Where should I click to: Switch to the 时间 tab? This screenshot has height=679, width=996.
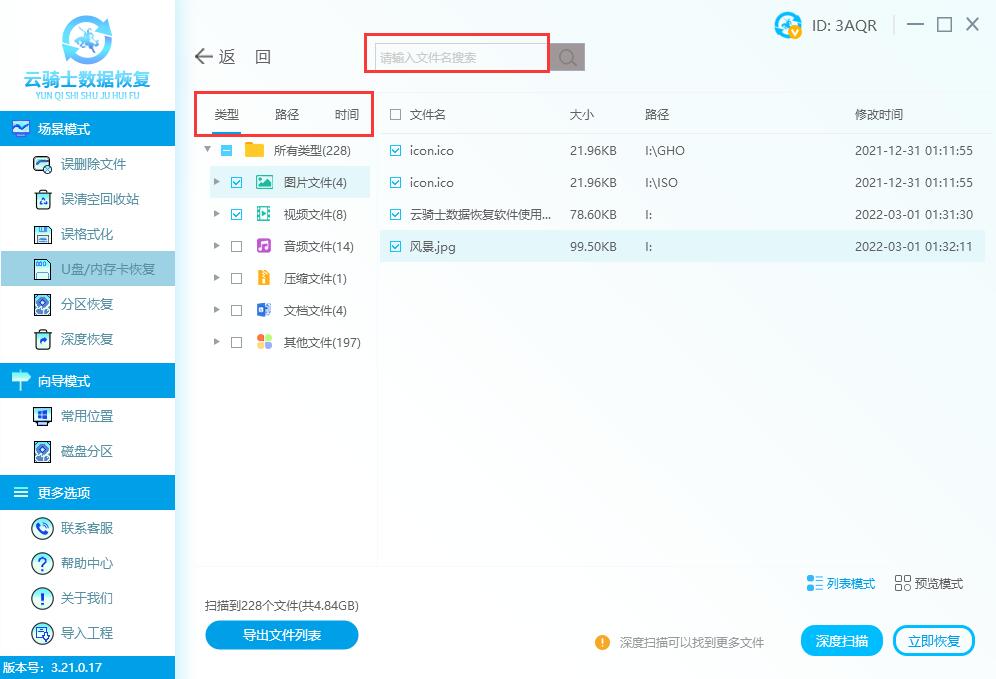pyautogui.click(x=347, y=114)
